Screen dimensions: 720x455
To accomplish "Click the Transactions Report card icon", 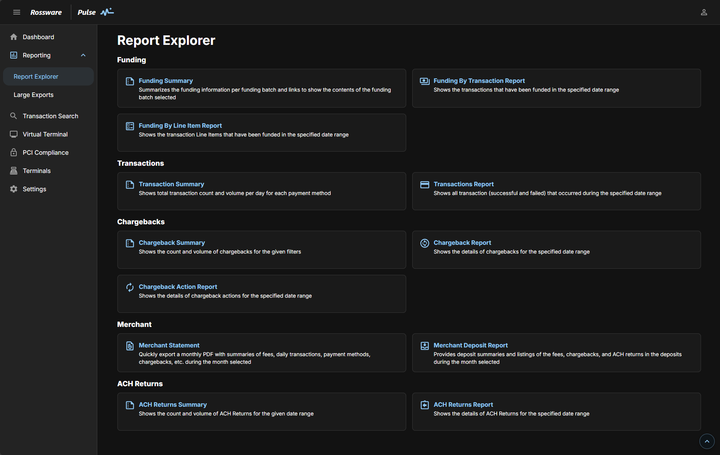I will pos(425,184).
